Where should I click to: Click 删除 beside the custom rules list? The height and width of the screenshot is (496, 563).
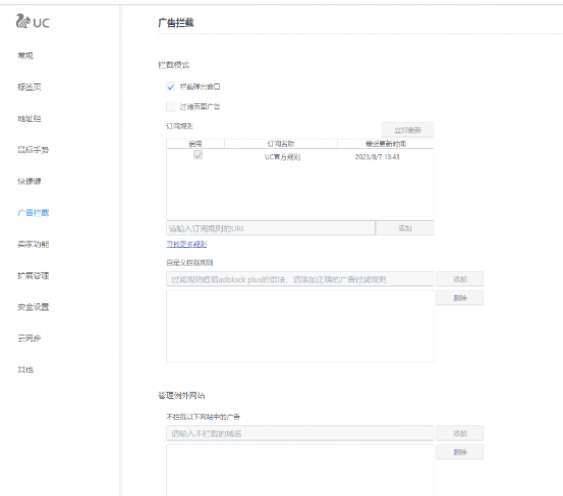(460, 298)
